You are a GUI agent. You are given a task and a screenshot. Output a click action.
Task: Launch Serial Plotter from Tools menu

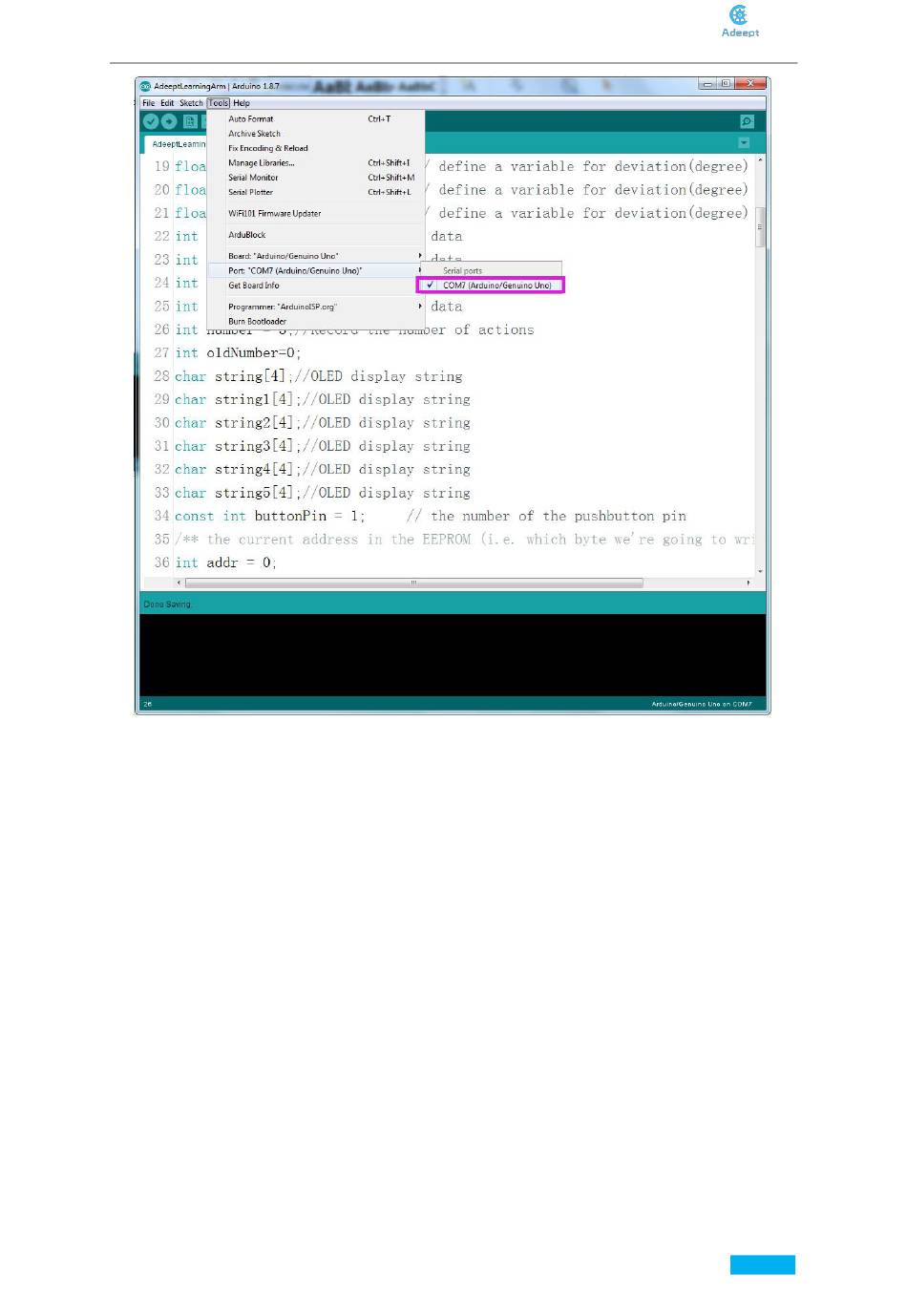tap(316, 192)
